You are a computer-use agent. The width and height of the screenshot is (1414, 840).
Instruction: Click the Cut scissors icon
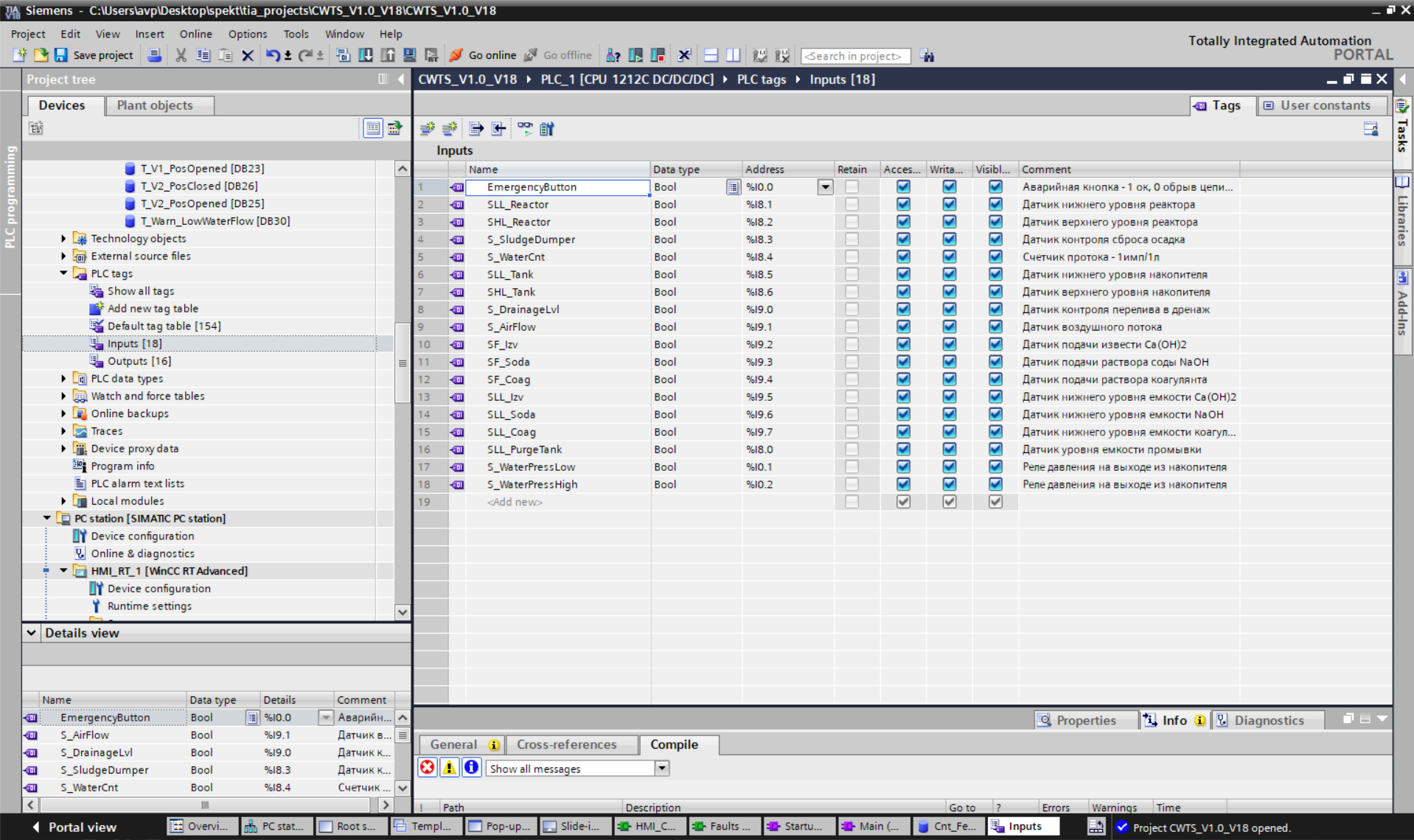coord(181,55)
